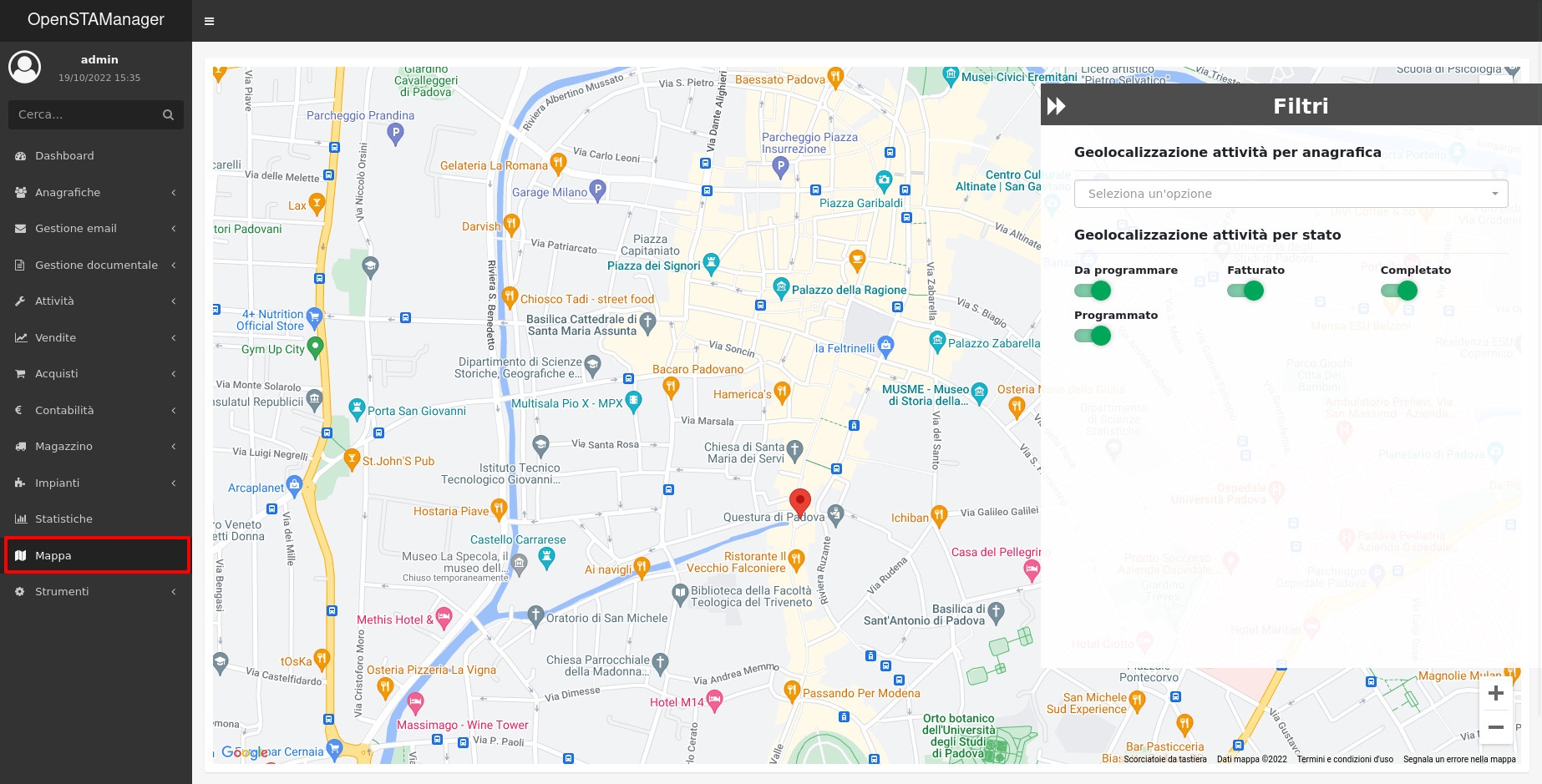Click Termini e condizioni d'uso link
The width and height of the screenshot is (1542, 784).
(x=1345, y=760)
